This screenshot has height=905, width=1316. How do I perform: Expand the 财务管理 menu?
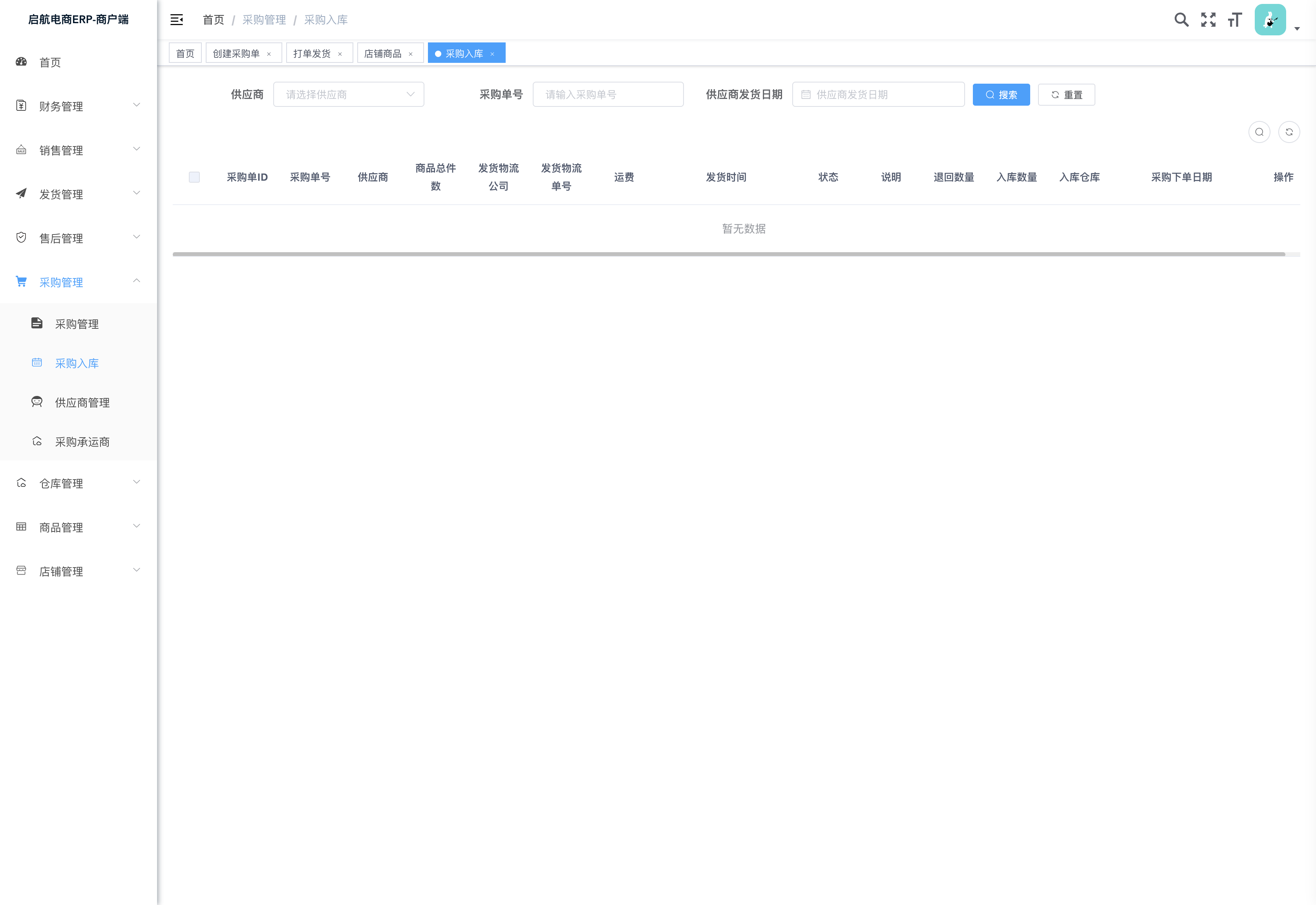click(79, 106)
